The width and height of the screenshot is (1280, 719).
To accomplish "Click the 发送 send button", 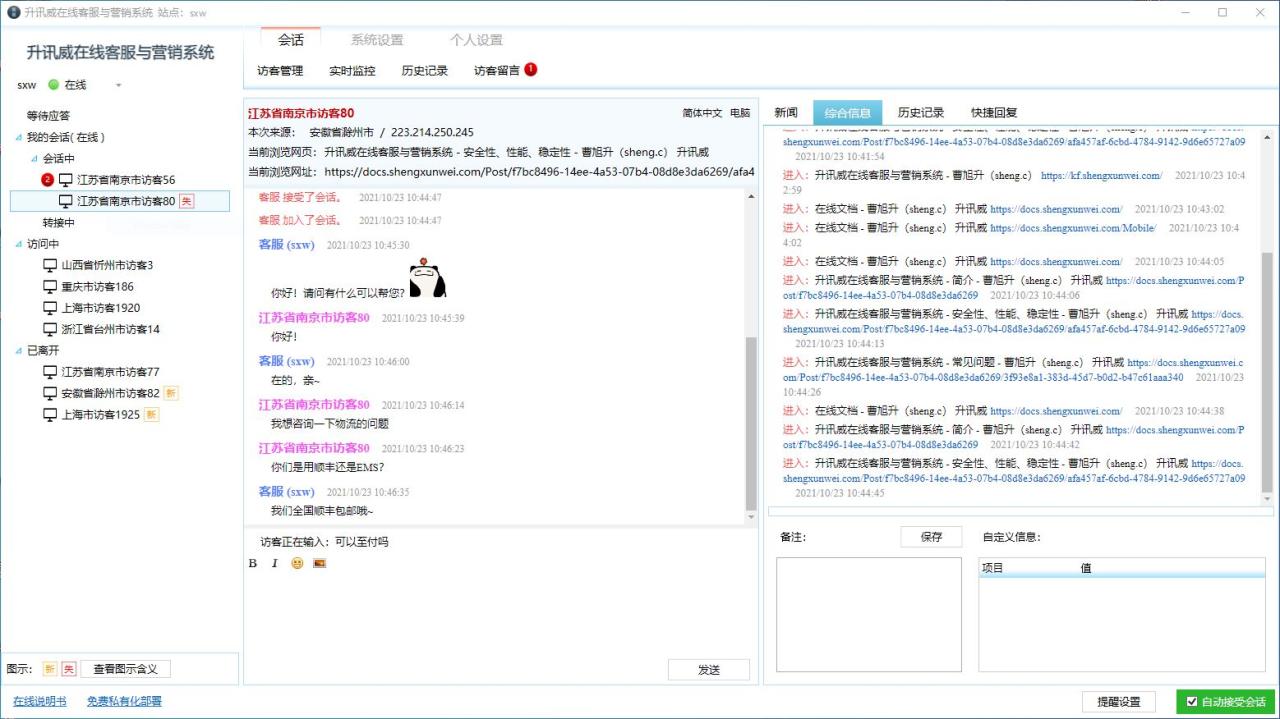I will click(709, 669).
